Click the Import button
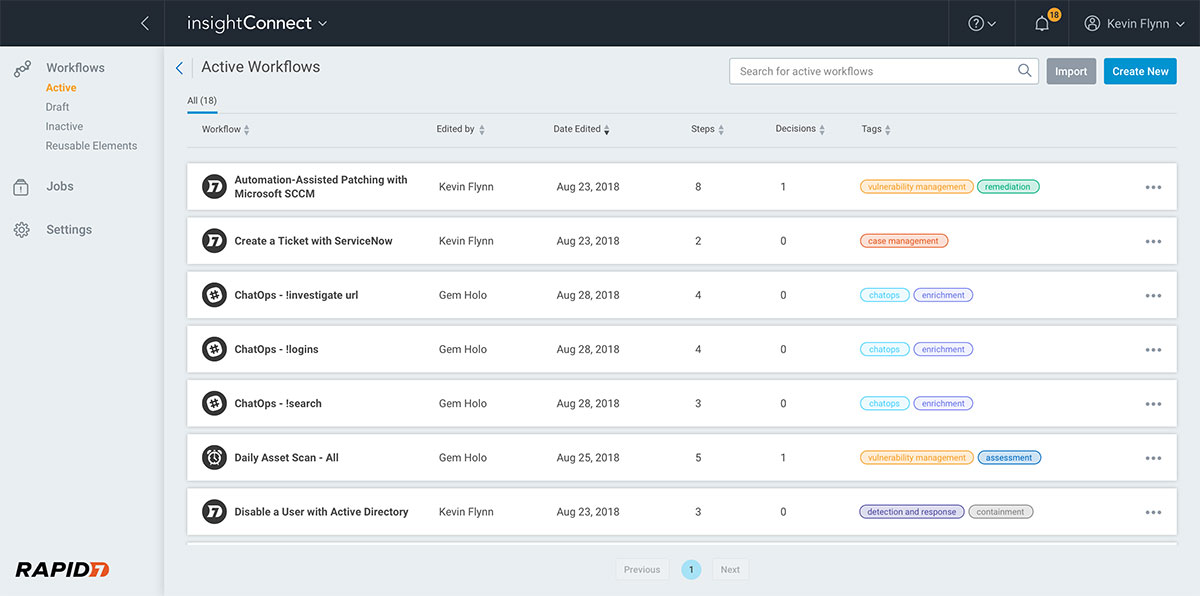 [1070, 71]
